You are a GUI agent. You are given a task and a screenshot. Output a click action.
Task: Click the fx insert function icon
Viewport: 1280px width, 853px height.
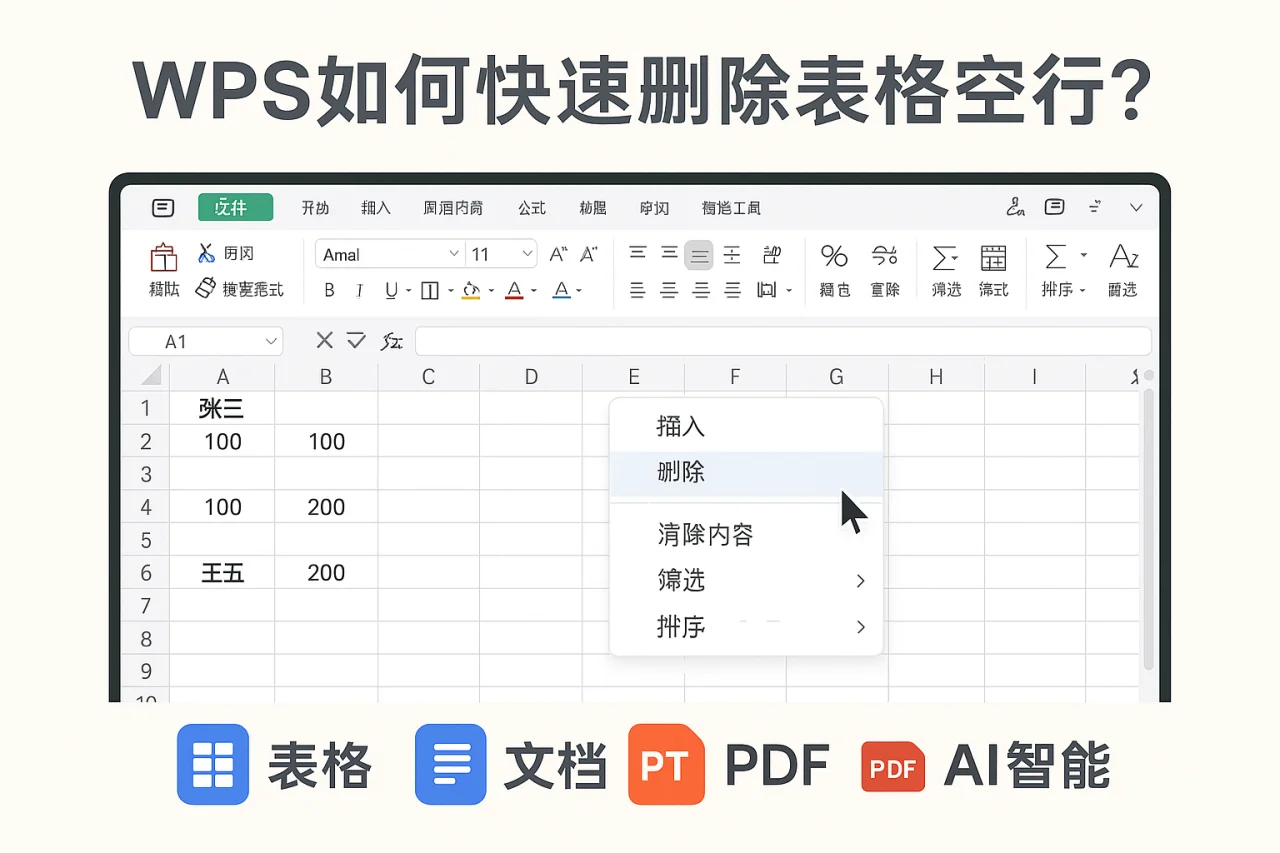click(391, 341)
